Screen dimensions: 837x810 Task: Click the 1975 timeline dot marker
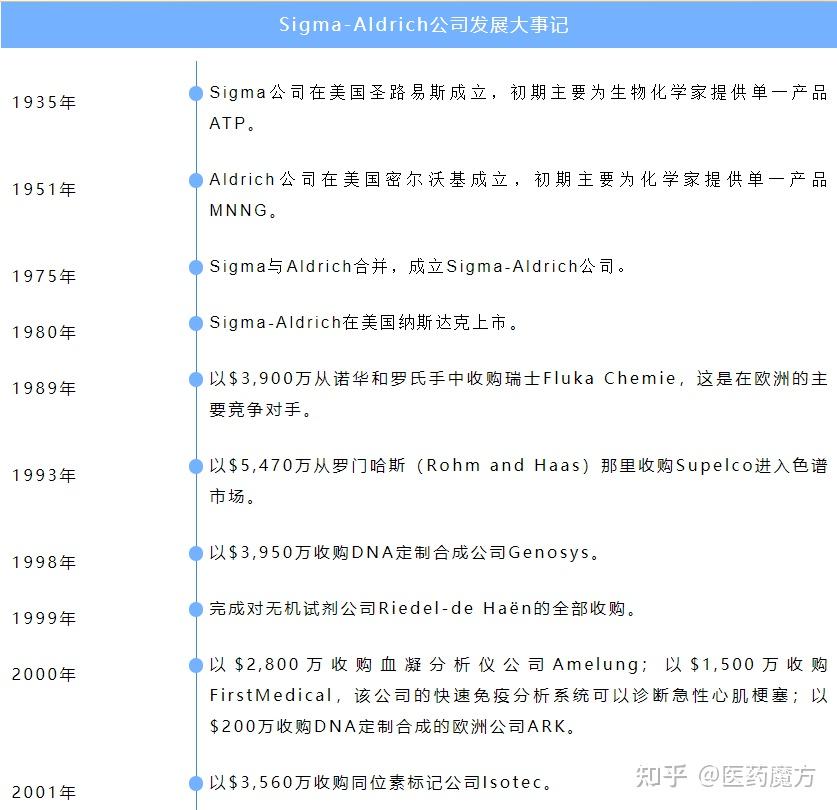point(194,267)
